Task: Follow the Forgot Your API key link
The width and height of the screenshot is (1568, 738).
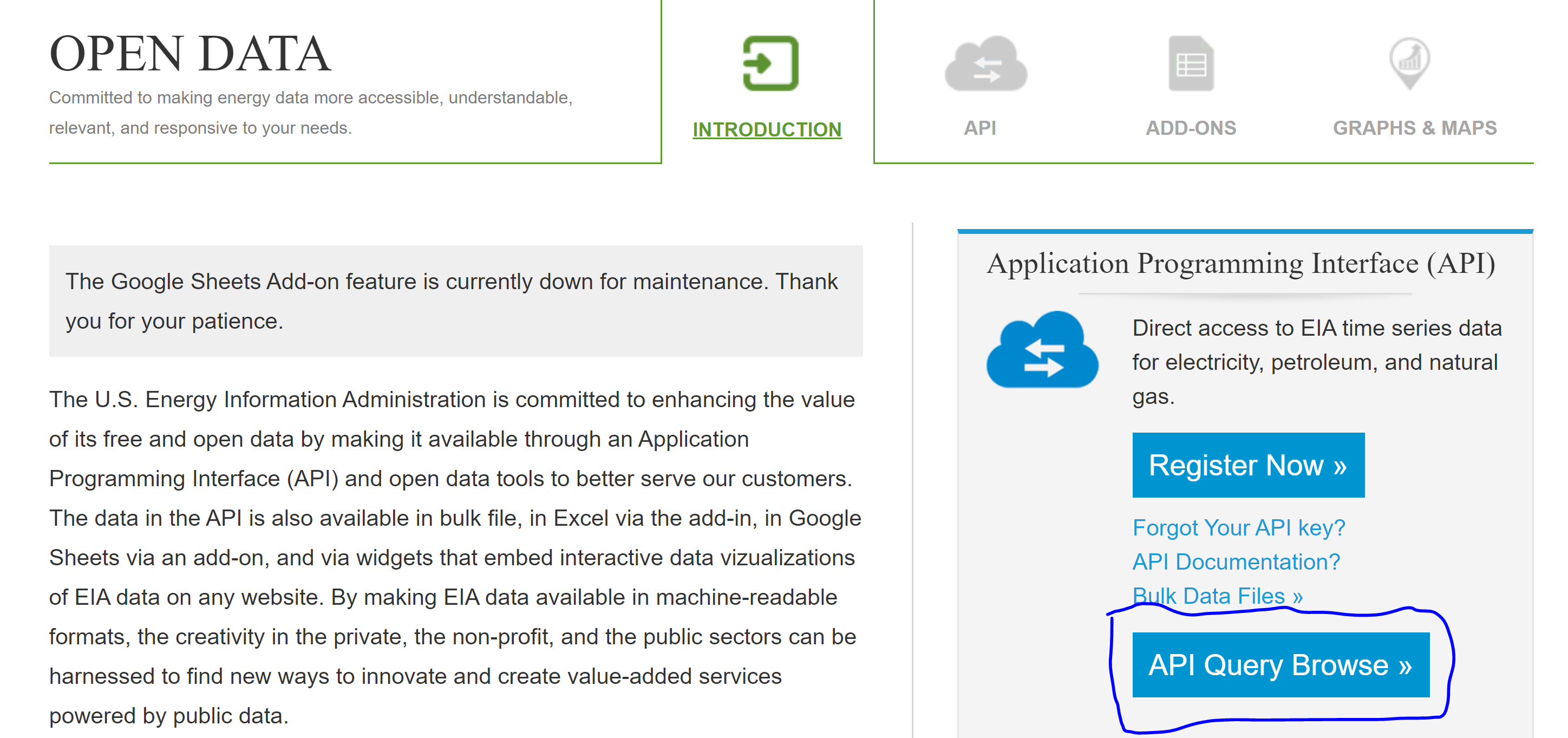Action: coord(1238,527)
